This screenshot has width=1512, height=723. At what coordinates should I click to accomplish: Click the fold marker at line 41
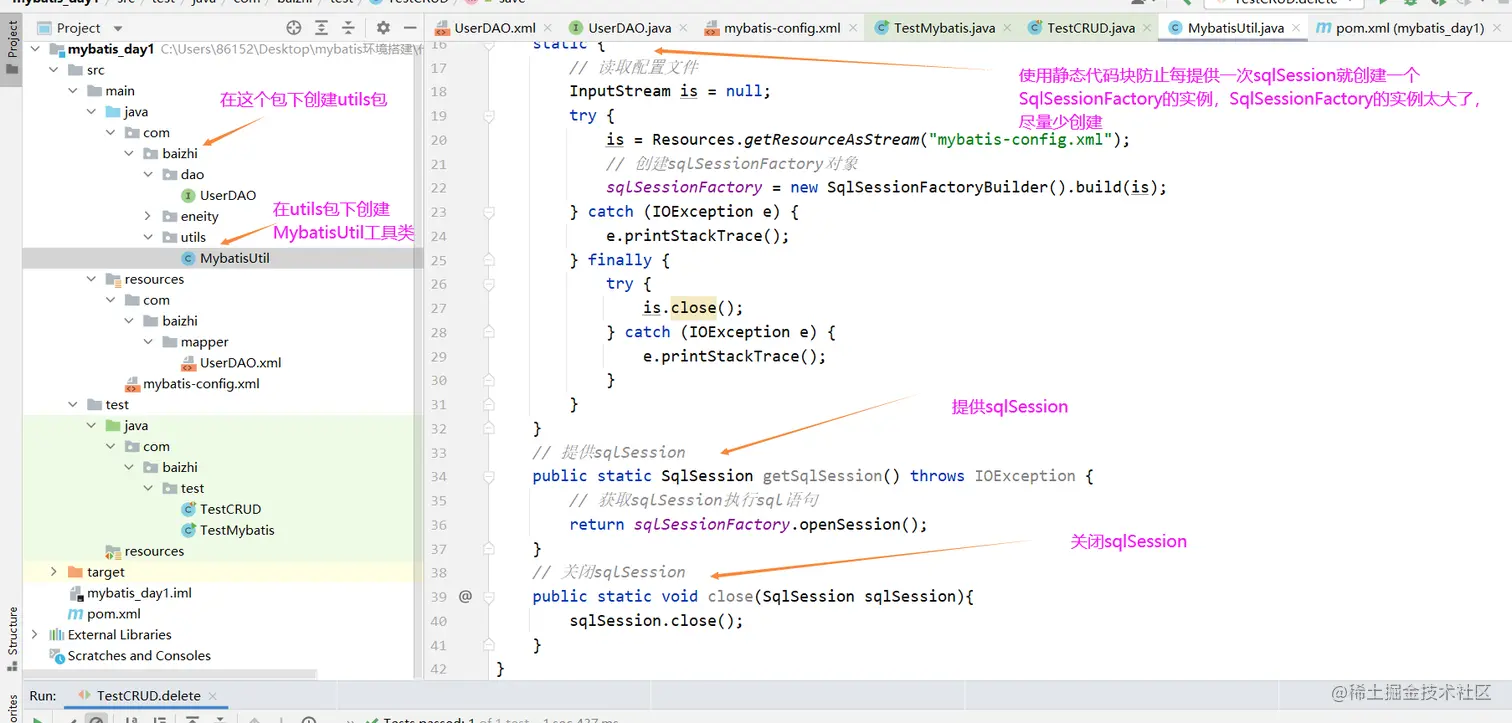(489, 645)
